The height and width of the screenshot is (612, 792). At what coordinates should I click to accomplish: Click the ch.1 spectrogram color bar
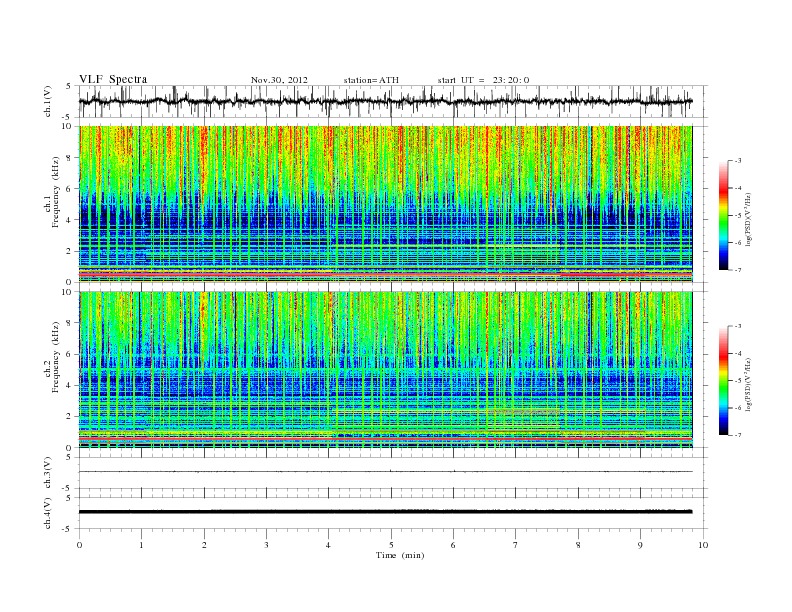coord(724,215)
